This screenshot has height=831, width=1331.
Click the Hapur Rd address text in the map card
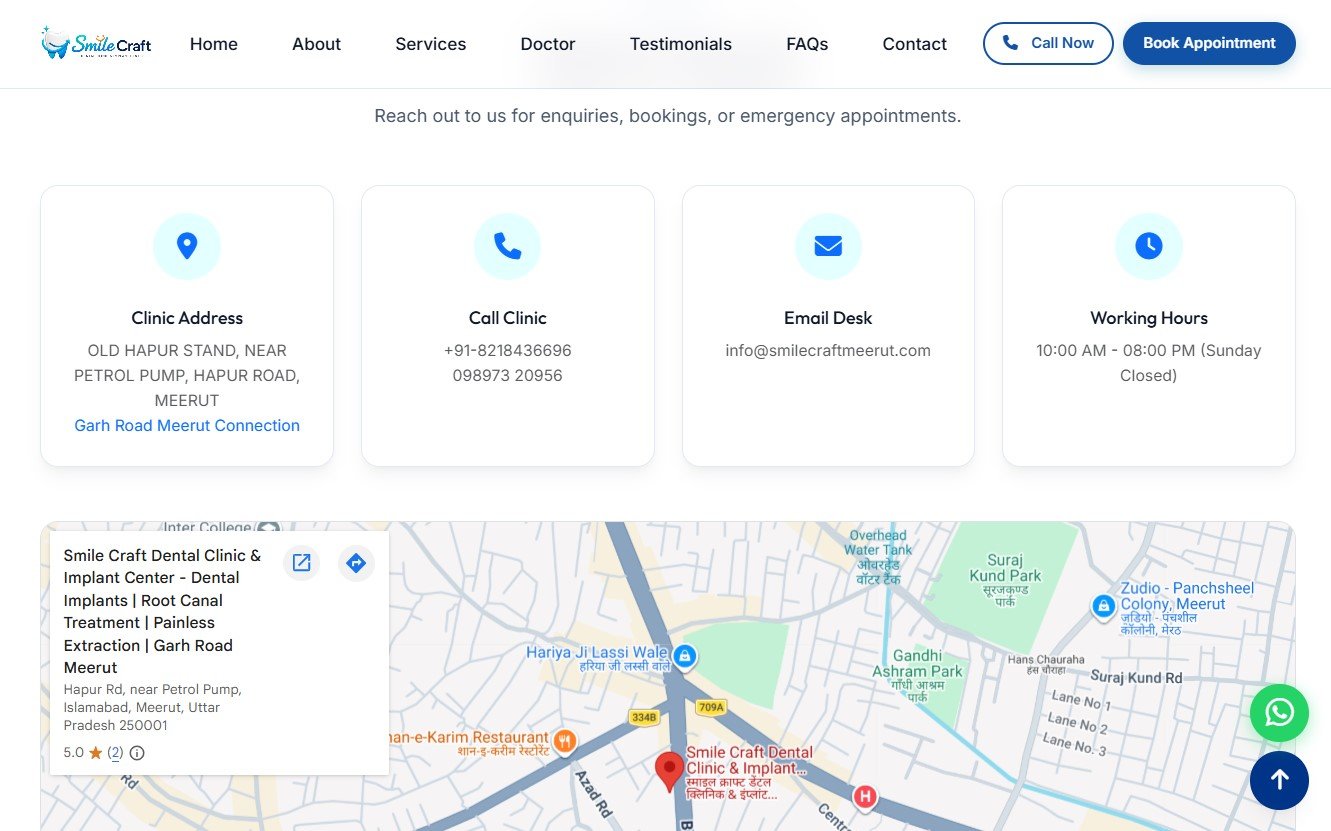[x=152, y=707]
